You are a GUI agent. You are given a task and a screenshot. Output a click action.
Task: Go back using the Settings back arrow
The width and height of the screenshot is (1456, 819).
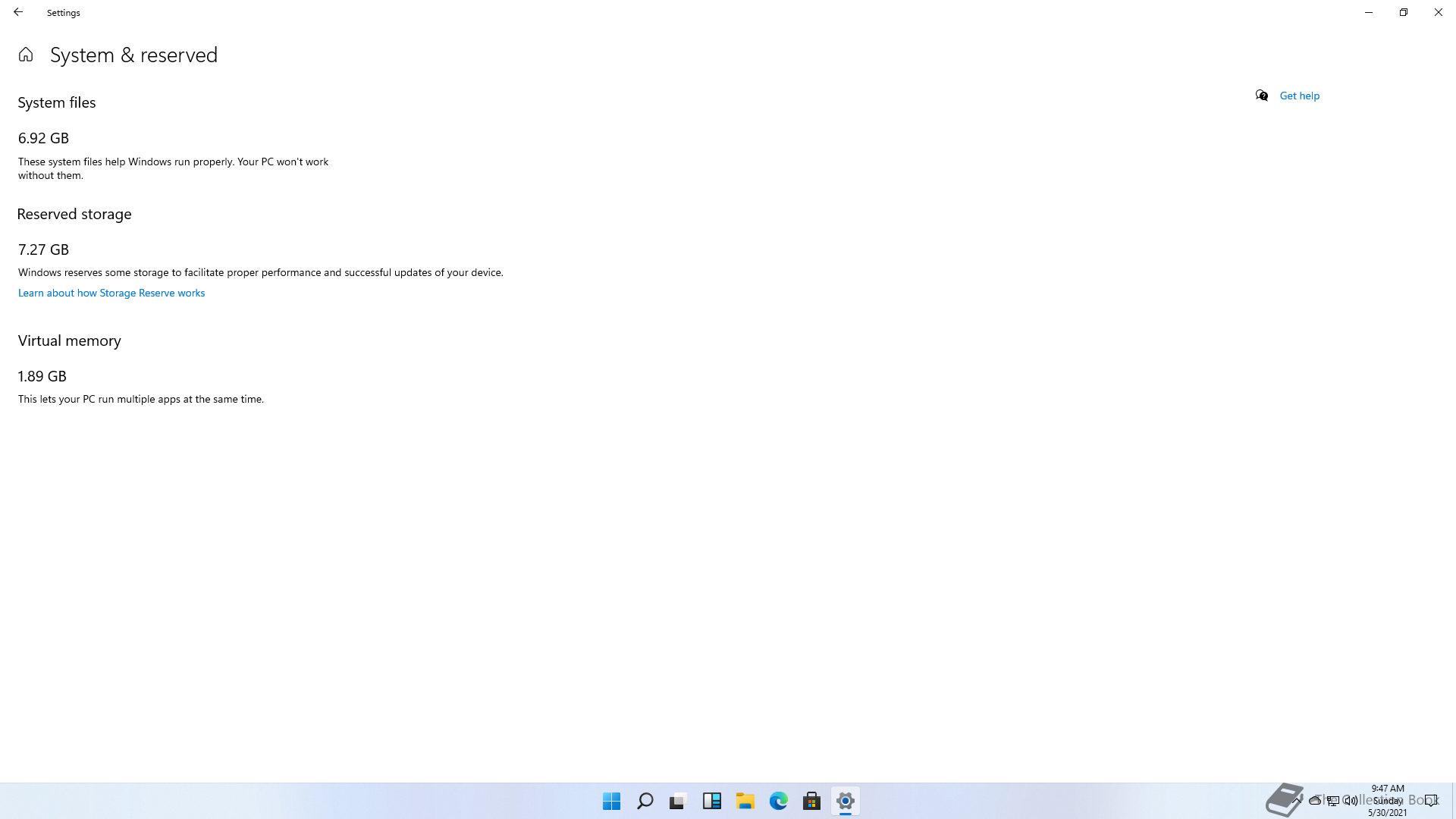(x=18, y=12)
